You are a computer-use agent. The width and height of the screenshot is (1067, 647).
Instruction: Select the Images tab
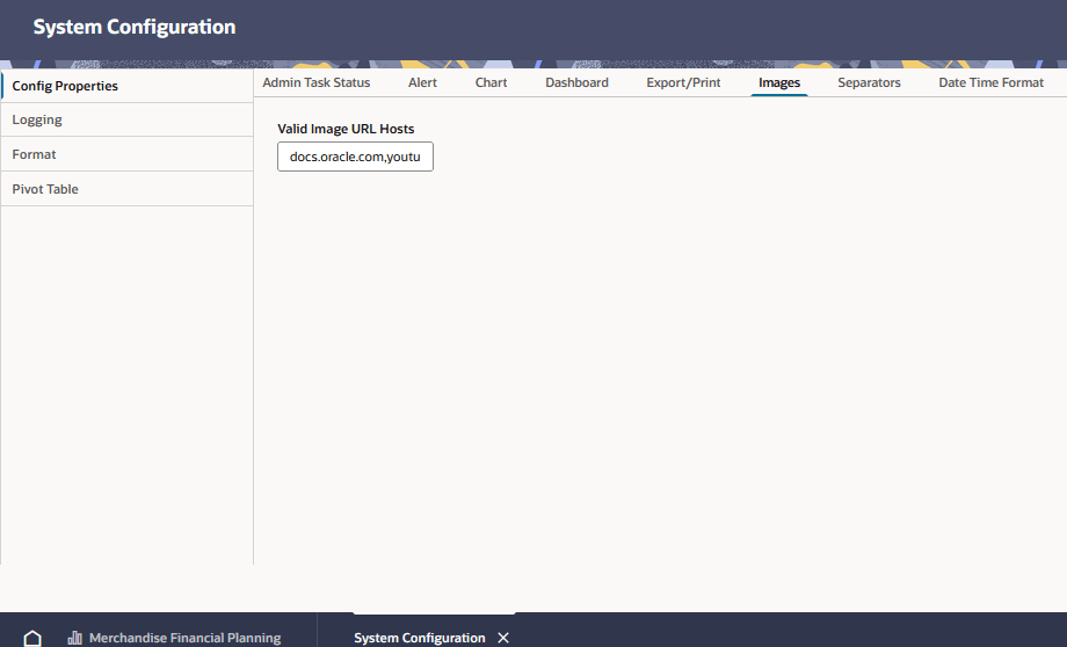(x=779, y=82)
